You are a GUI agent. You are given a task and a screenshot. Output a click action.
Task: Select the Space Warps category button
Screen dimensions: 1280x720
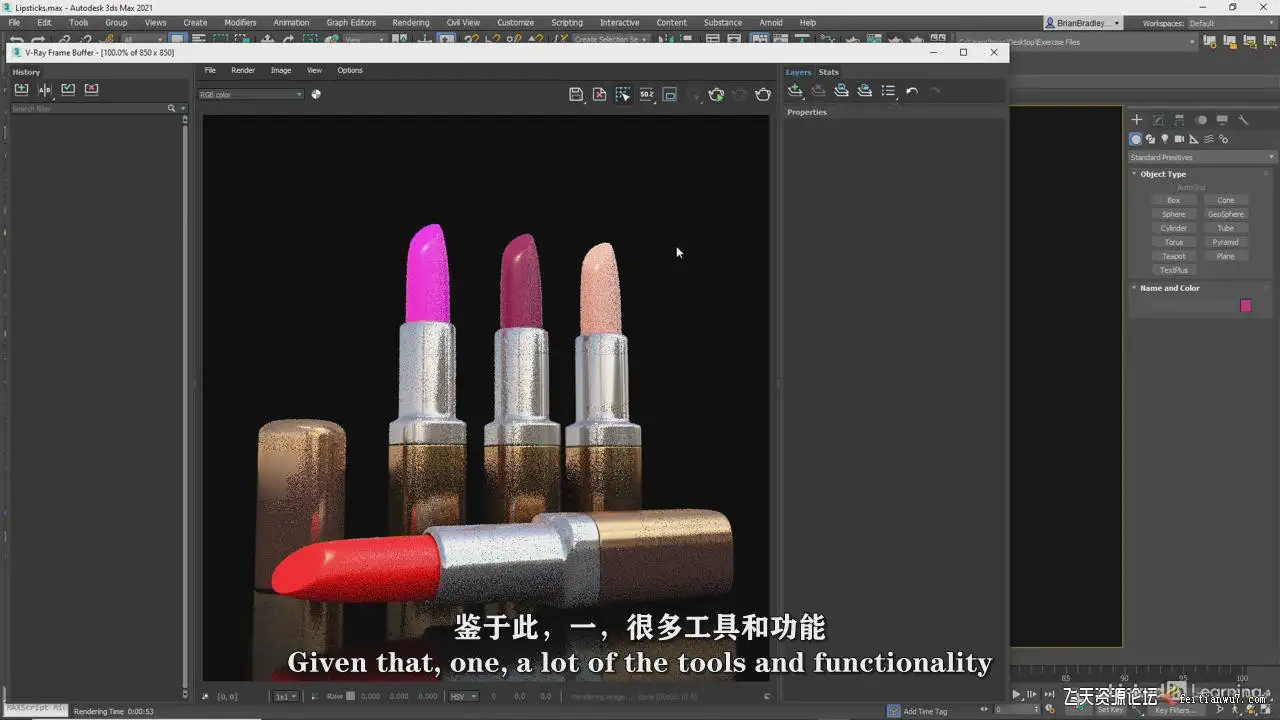click(1209, 139)
